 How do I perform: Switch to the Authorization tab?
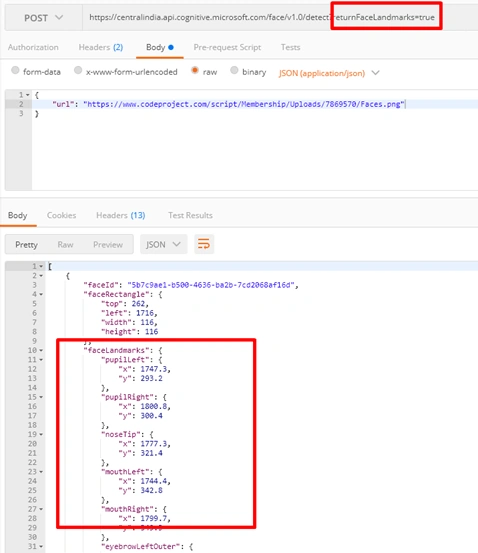tap(33, 47)
